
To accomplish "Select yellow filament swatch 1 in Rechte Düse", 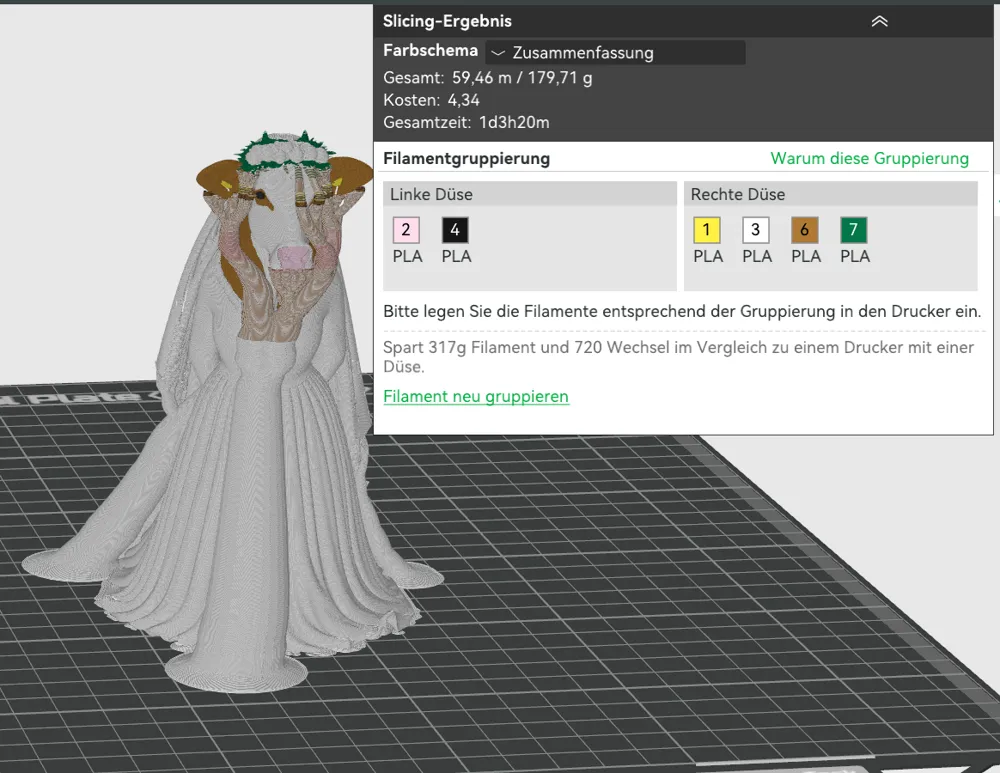I will pos(707,230).
